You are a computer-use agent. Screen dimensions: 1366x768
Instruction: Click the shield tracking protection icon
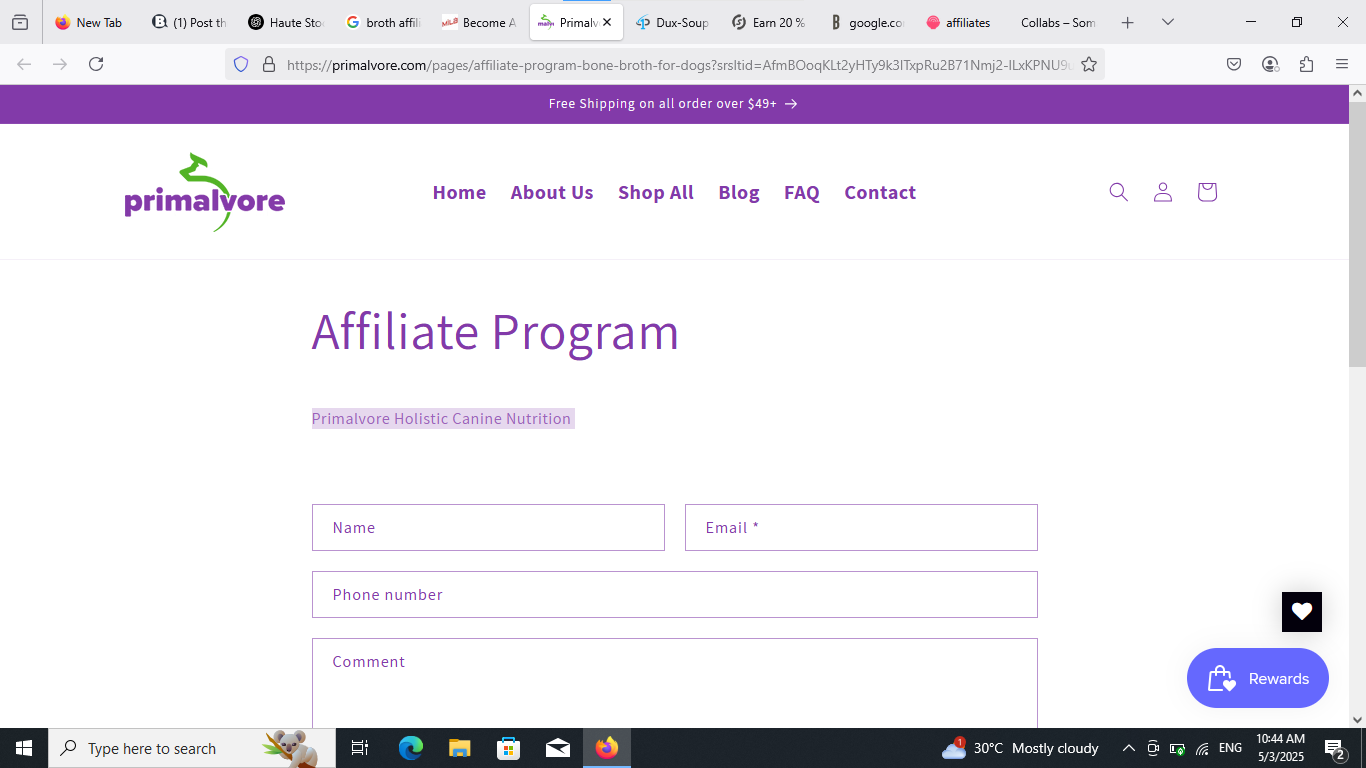[x=240, y=64]
